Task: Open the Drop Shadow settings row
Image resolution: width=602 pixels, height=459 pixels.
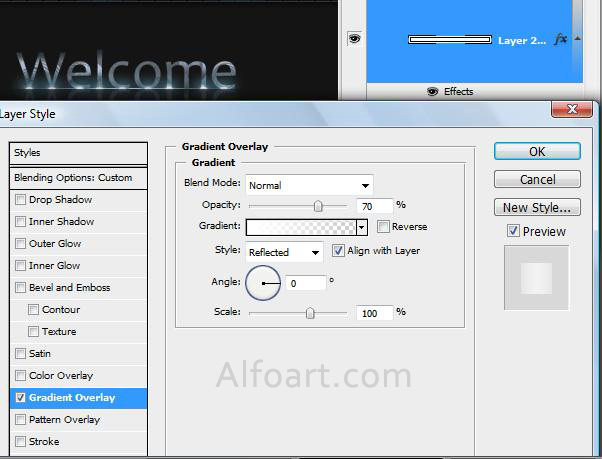Action: [78, 200]
